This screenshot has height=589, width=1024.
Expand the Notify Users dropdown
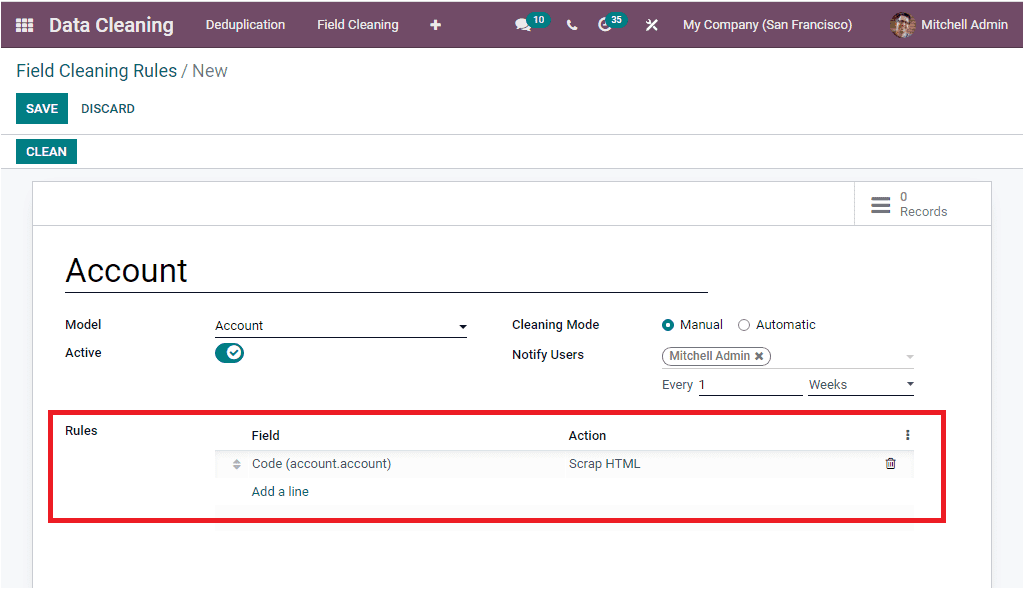coord(908,356)
